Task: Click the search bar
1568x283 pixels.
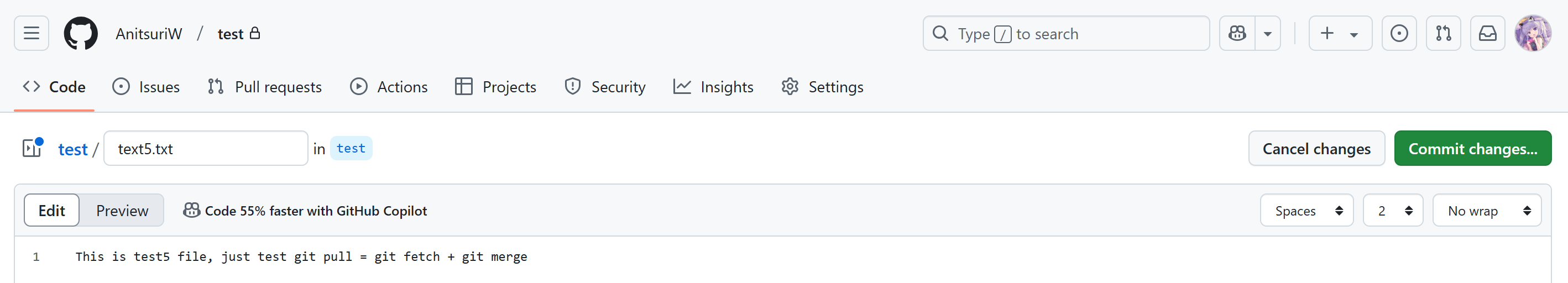Action: 1066,34
